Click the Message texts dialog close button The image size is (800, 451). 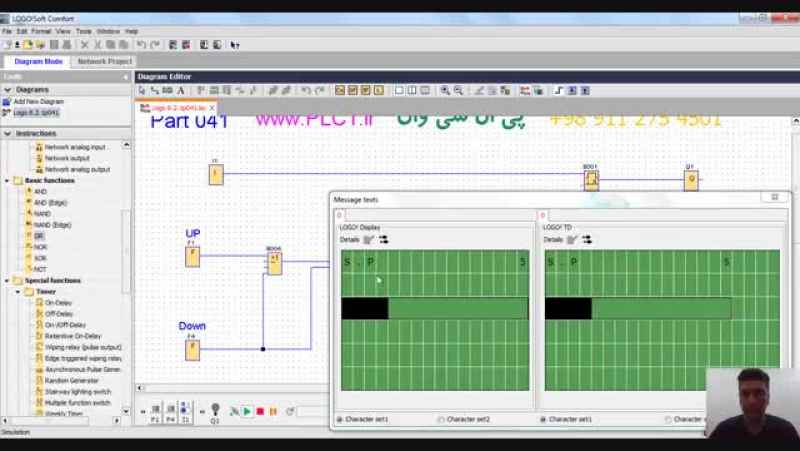click(x=774, y=197)
